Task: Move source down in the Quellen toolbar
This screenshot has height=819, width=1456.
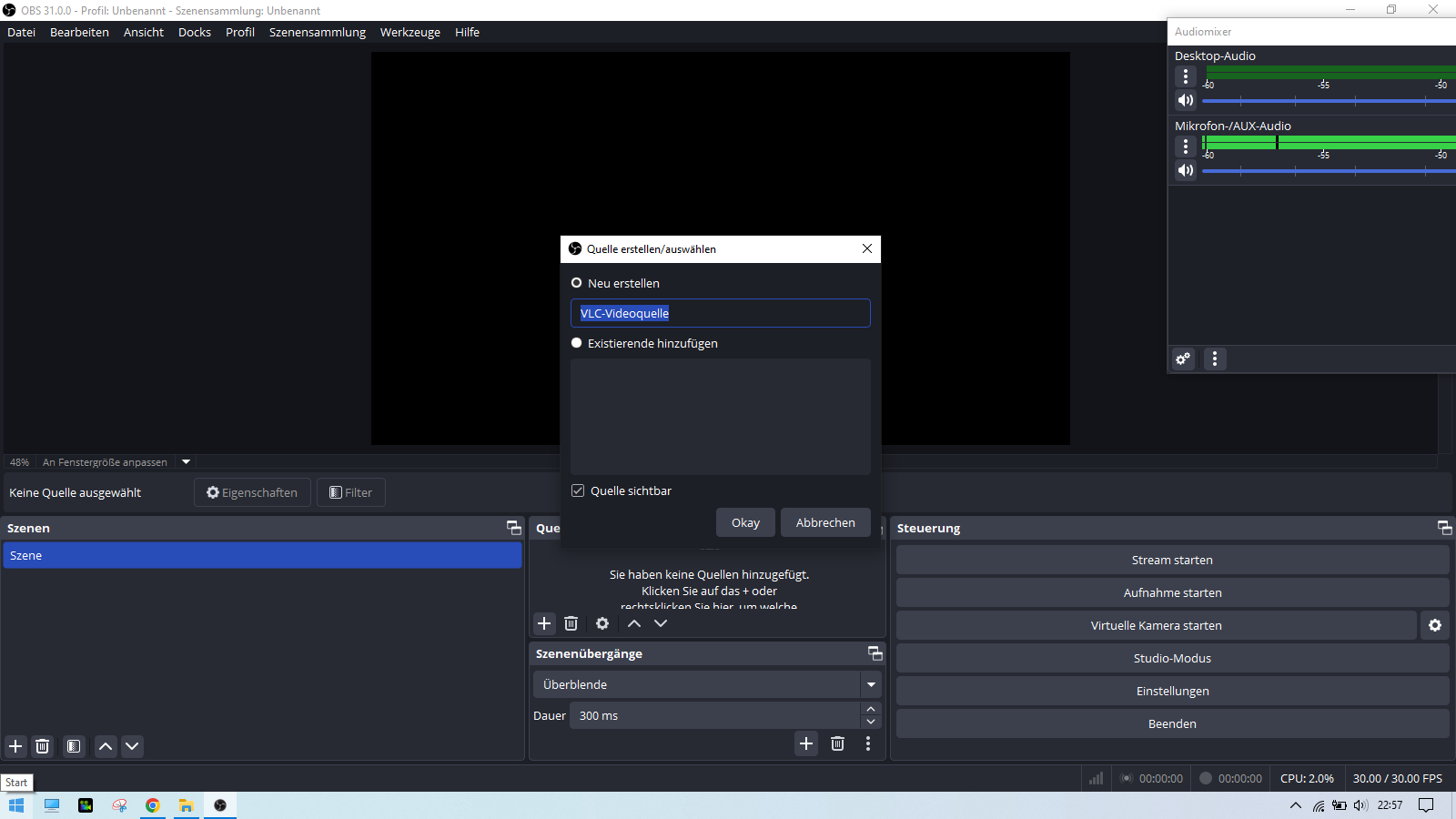Action: point(661,623)
